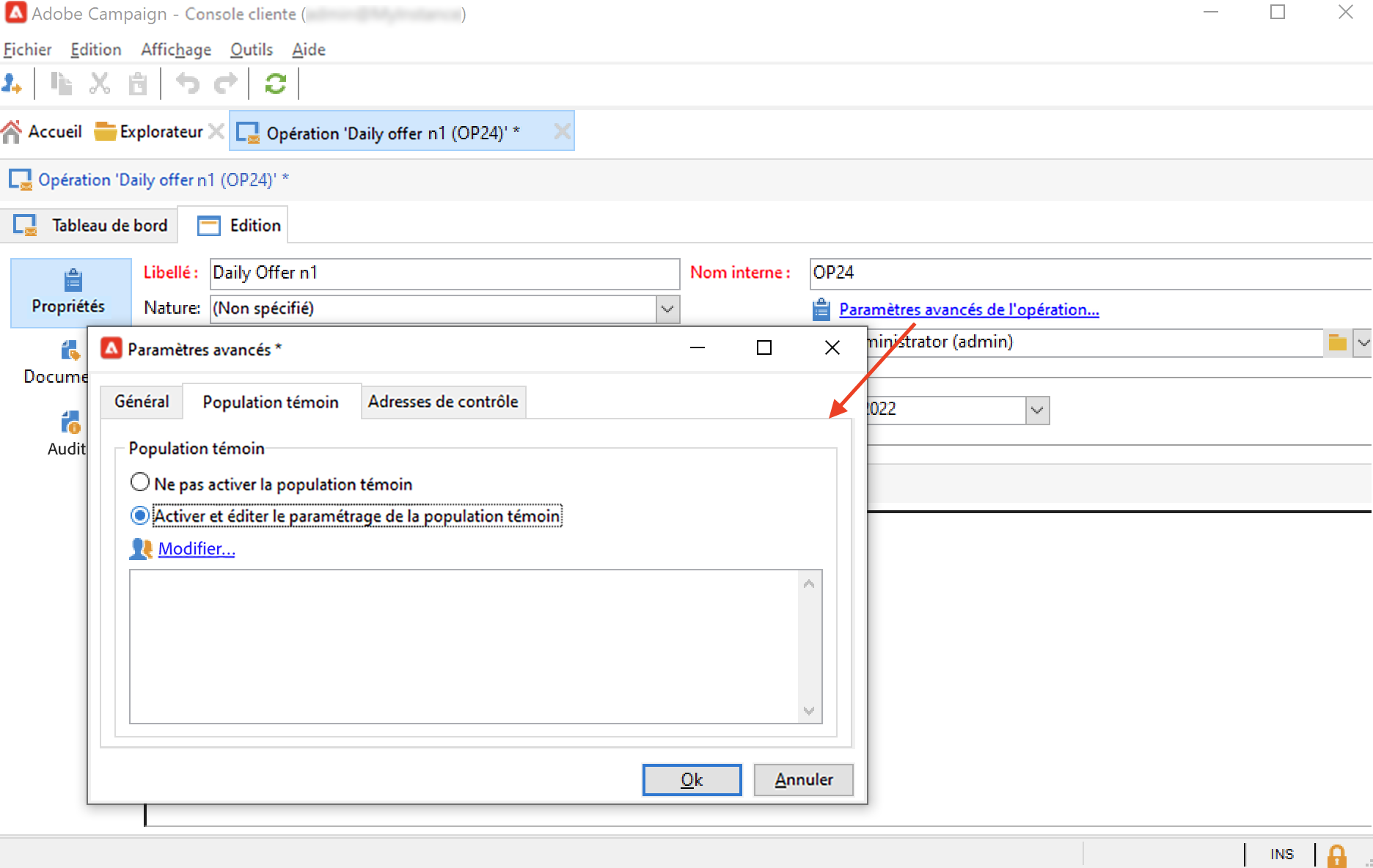Select the Population témoin dialog tab
The image size is (1373, 868).
(271, 402)
